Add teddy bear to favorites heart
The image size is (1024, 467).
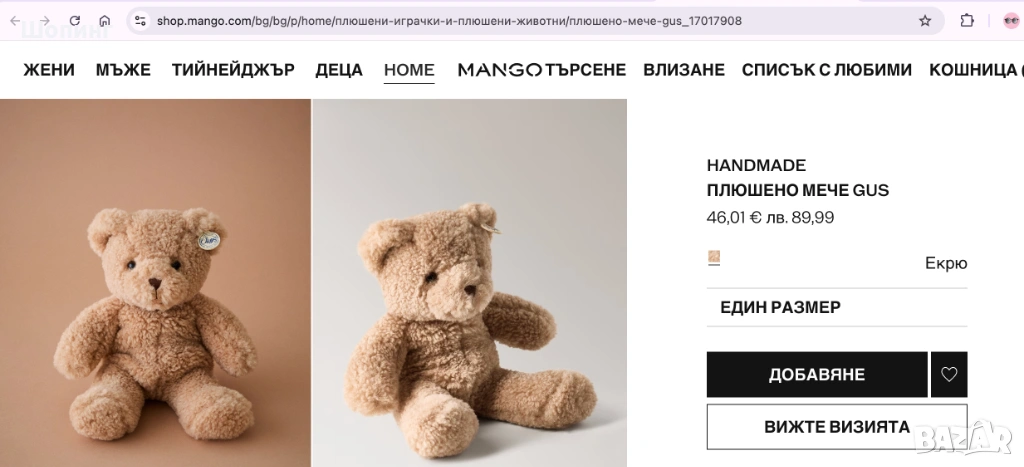(x=949, y=374)
